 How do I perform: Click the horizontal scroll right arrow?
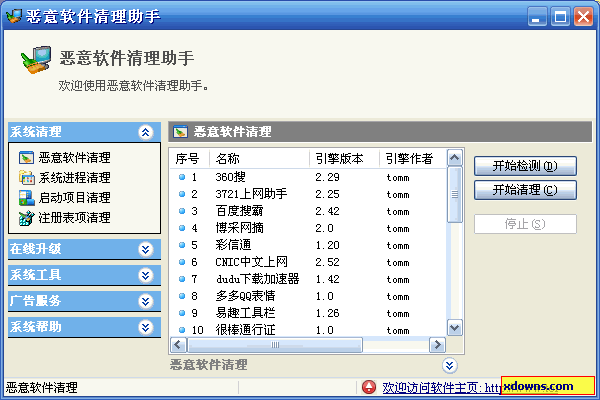437,345
